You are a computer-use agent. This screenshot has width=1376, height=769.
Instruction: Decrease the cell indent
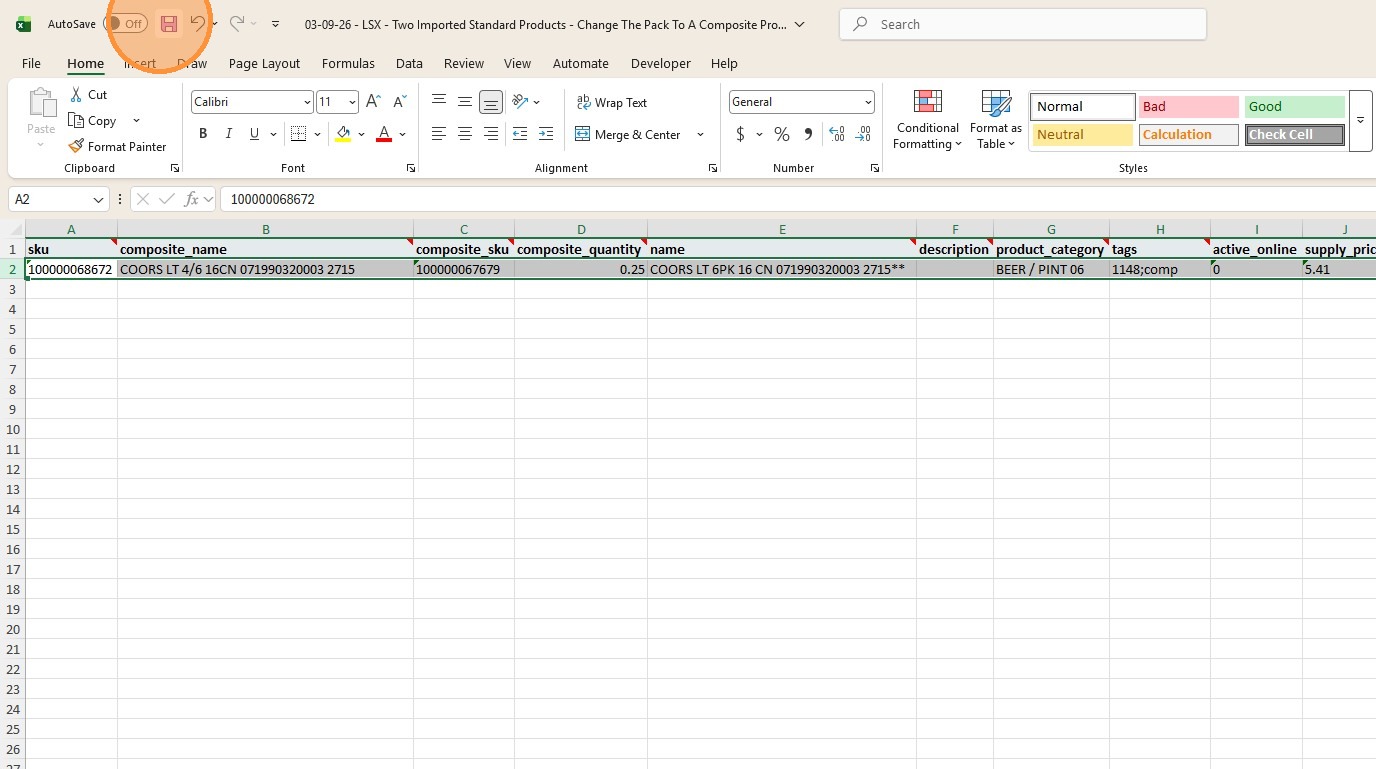tap(520, 134)
